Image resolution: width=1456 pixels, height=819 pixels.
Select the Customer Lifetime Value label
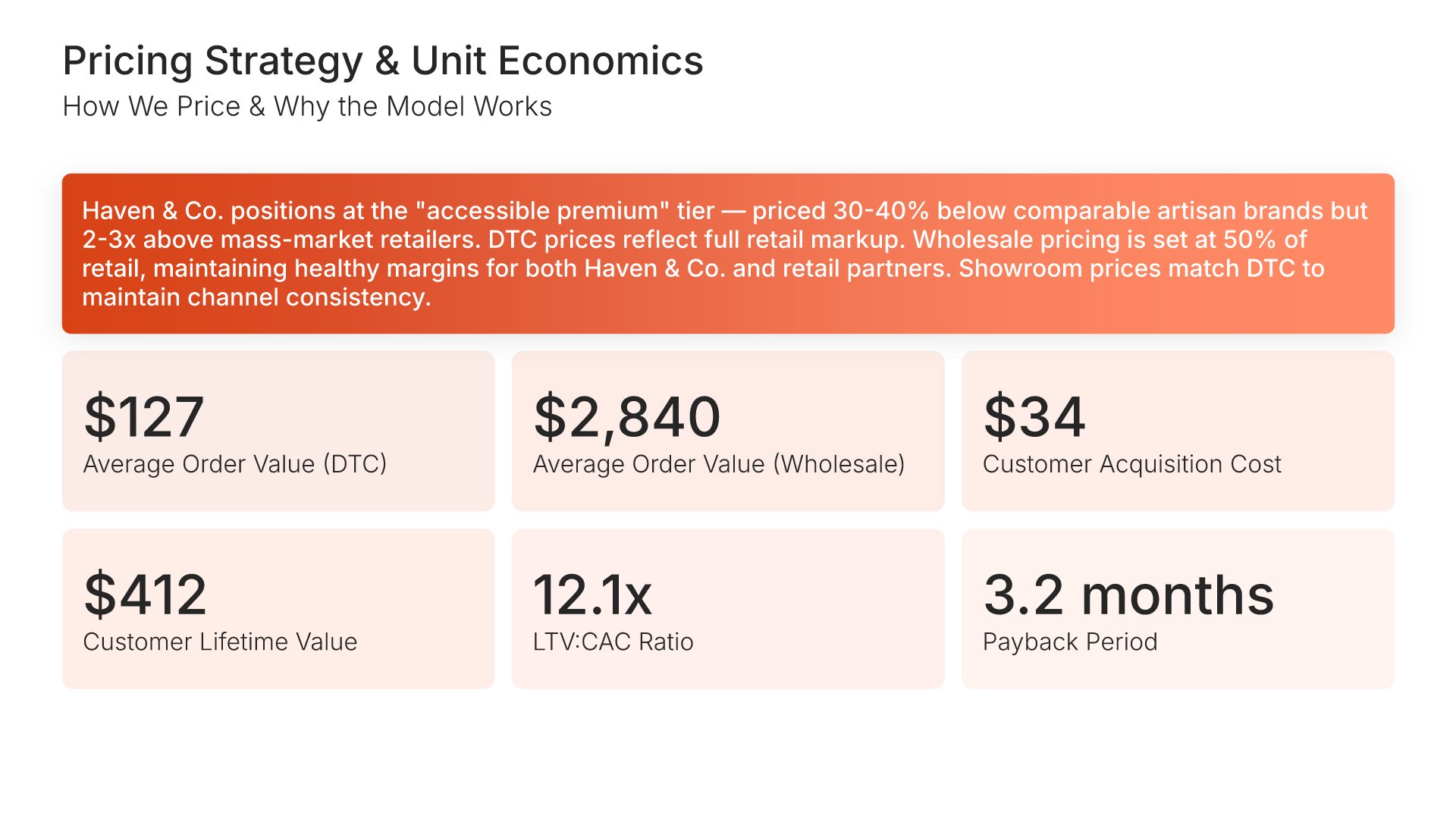click(220, 642)
